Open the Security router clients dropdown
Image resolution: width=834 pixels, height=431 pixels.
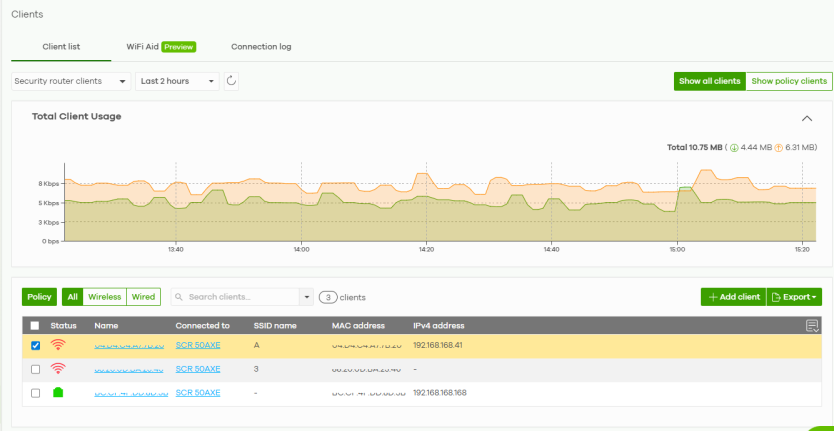coord(71,81)
